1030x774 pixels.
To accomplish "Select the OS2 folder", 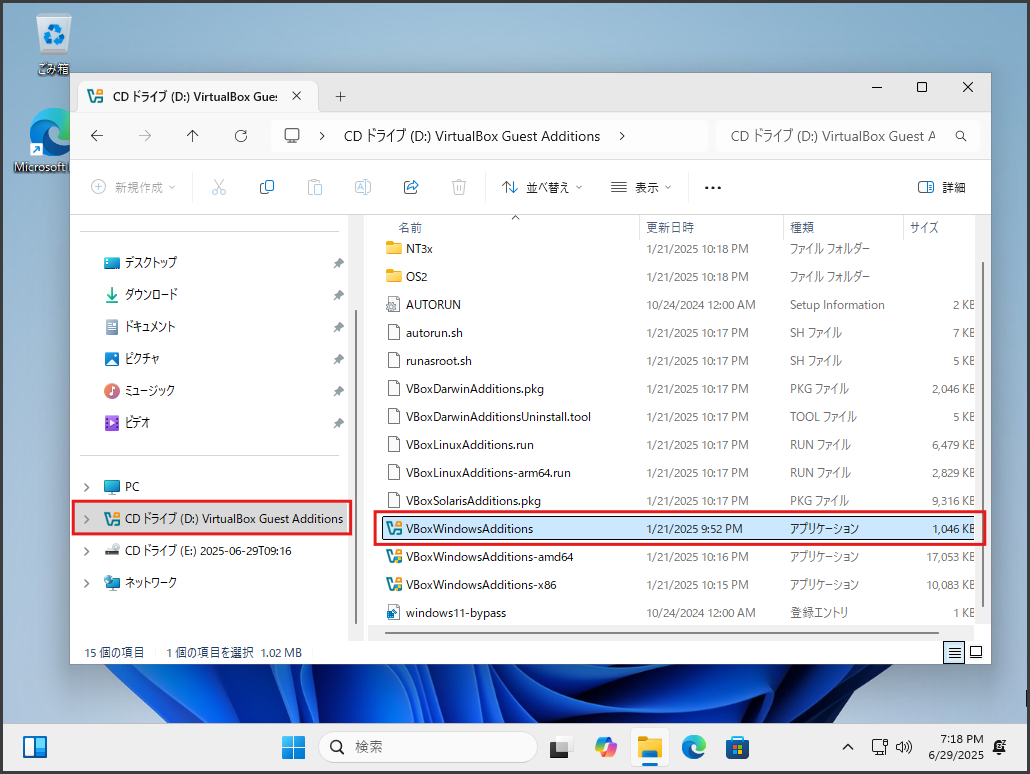I will 416,277.
